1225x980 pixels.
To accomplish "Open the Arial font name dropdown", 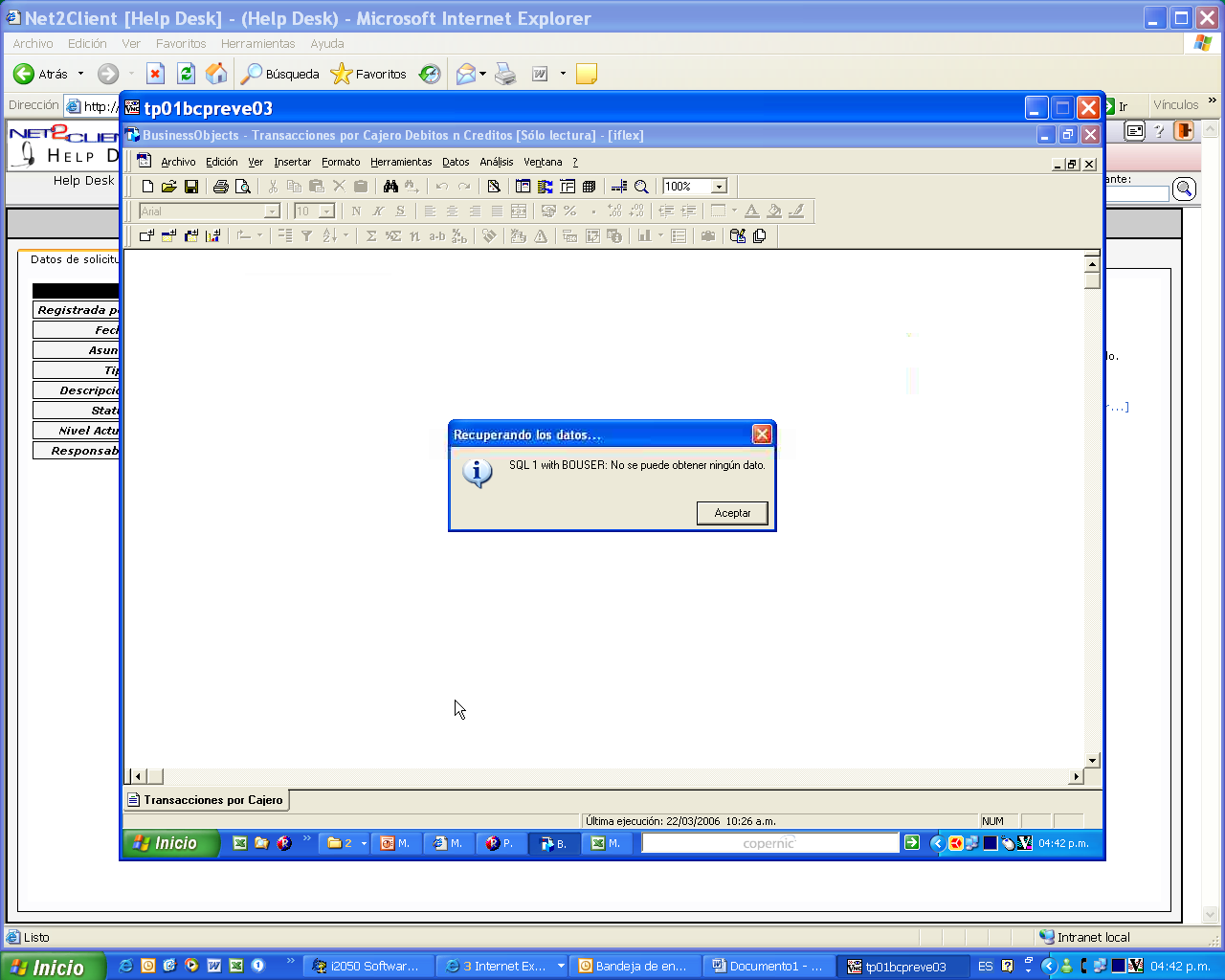I will coord(272,212).
